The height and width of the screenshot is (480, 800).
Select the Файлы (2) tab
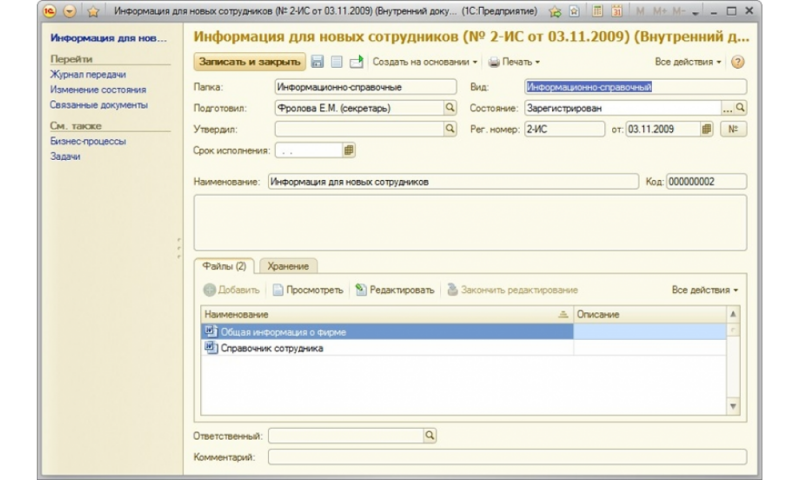(x=224, y=265)
